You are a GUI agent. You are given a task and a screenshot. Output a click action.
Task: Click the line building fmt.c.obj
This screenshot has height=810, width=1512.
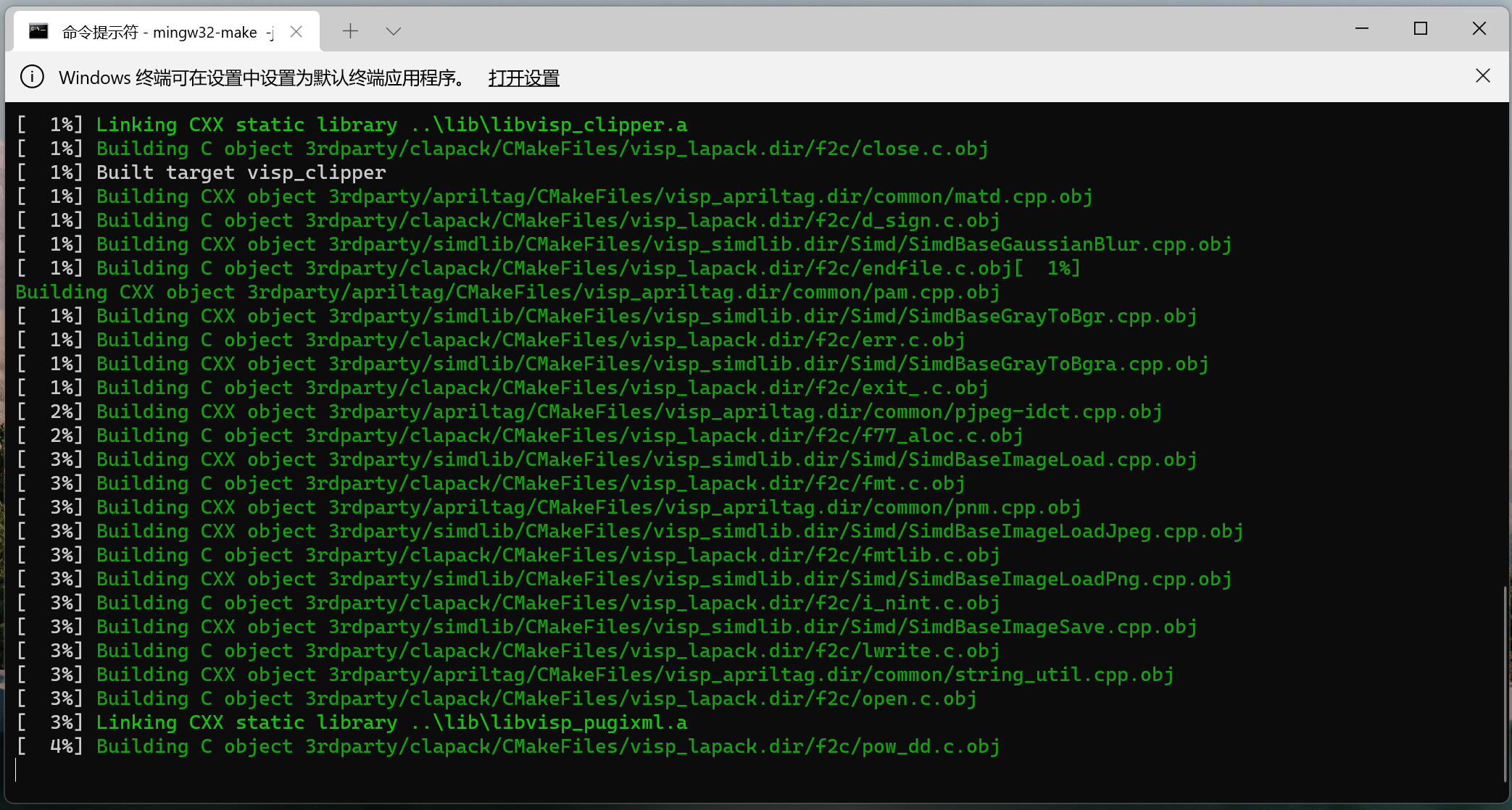(x=491, y=483)
